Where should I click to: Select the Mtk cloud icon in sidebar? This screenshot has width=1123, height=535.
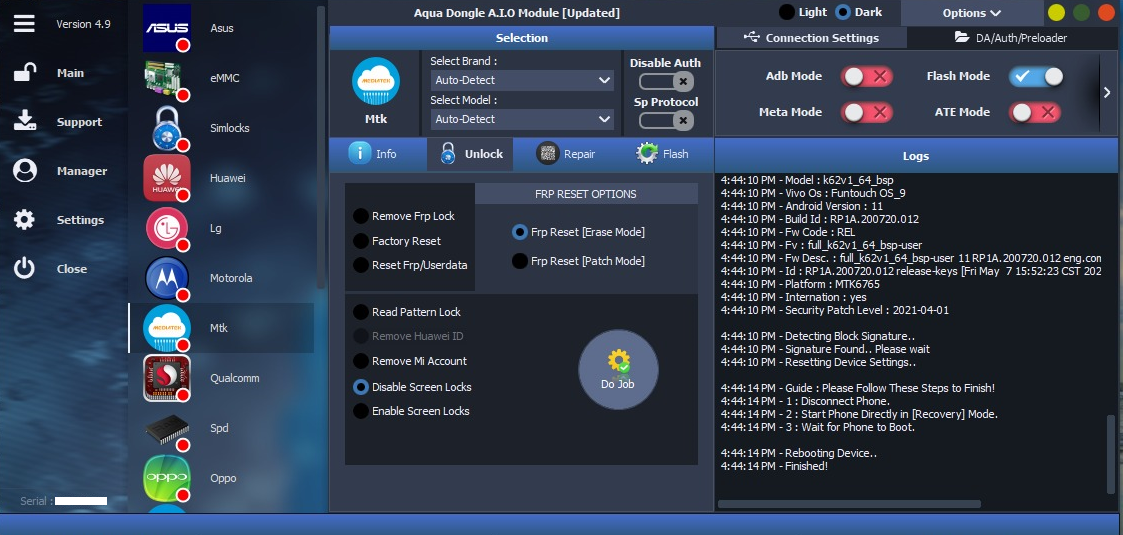click(x=167, y=327)
